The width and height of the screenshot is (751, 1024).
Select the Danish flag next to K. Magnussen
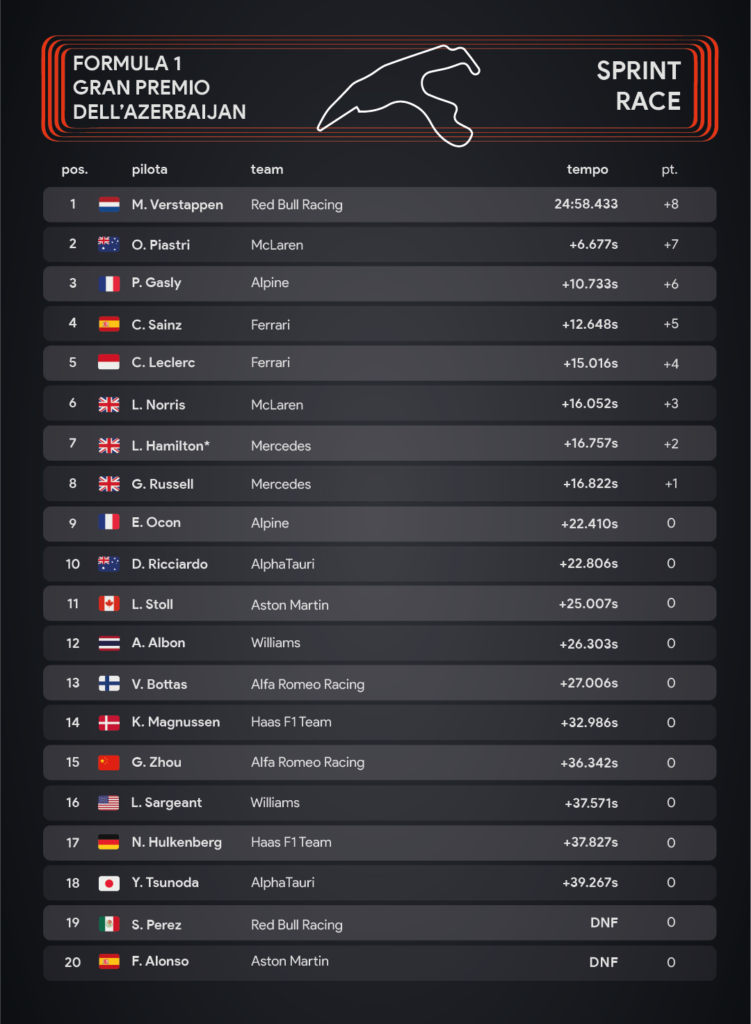tap(109, 722)
